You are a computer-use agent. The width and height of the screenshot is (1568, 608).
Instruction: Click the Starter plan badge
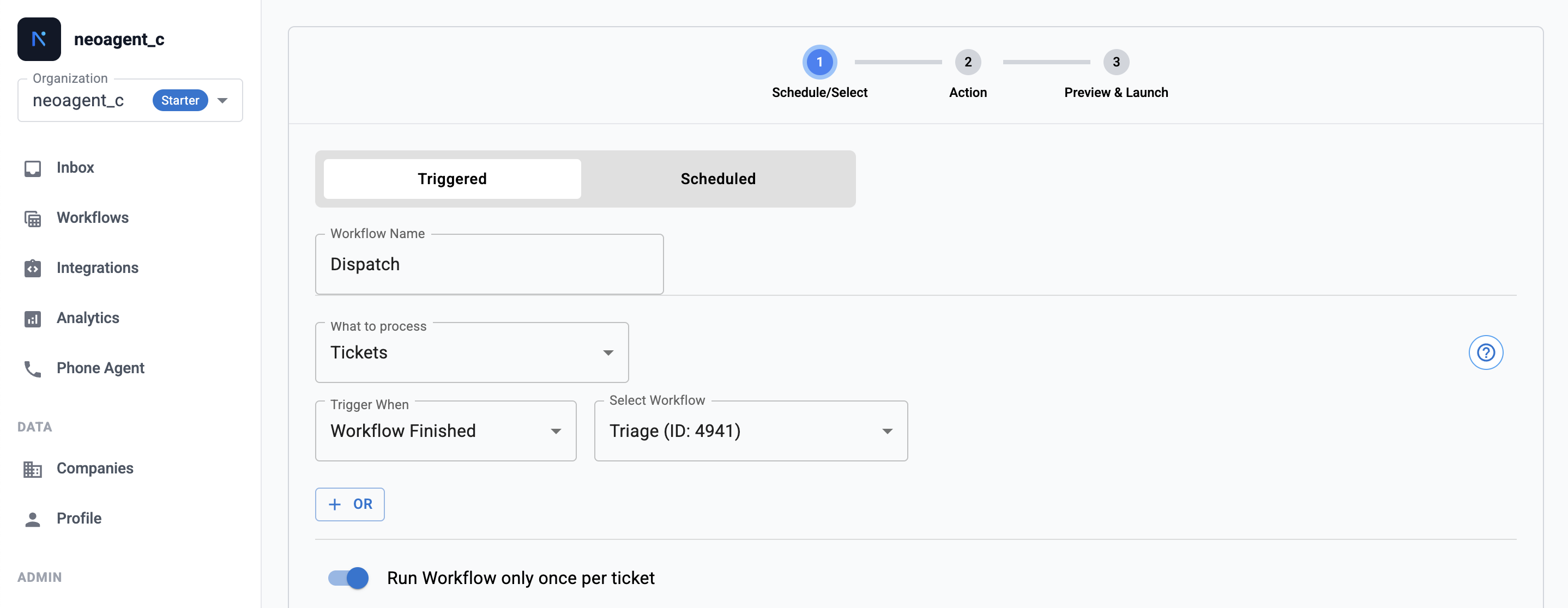pyautogui.click(x=179, y=100)
